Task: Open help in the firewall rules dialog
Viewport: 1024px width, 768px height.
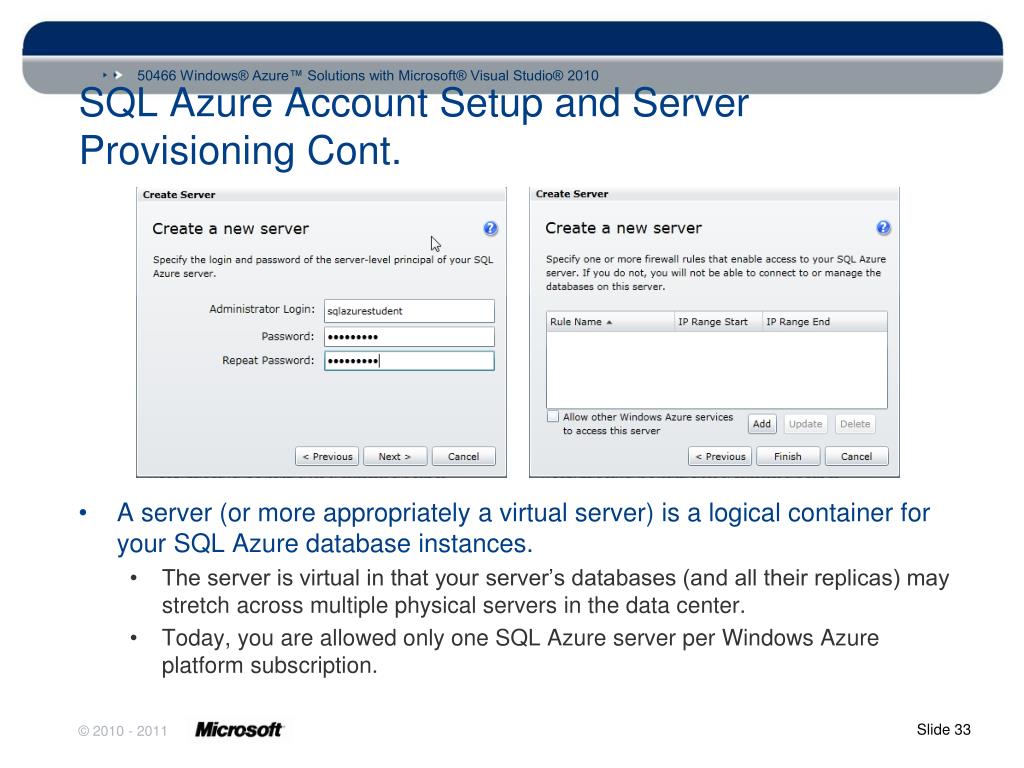Action: pos(884,228)
